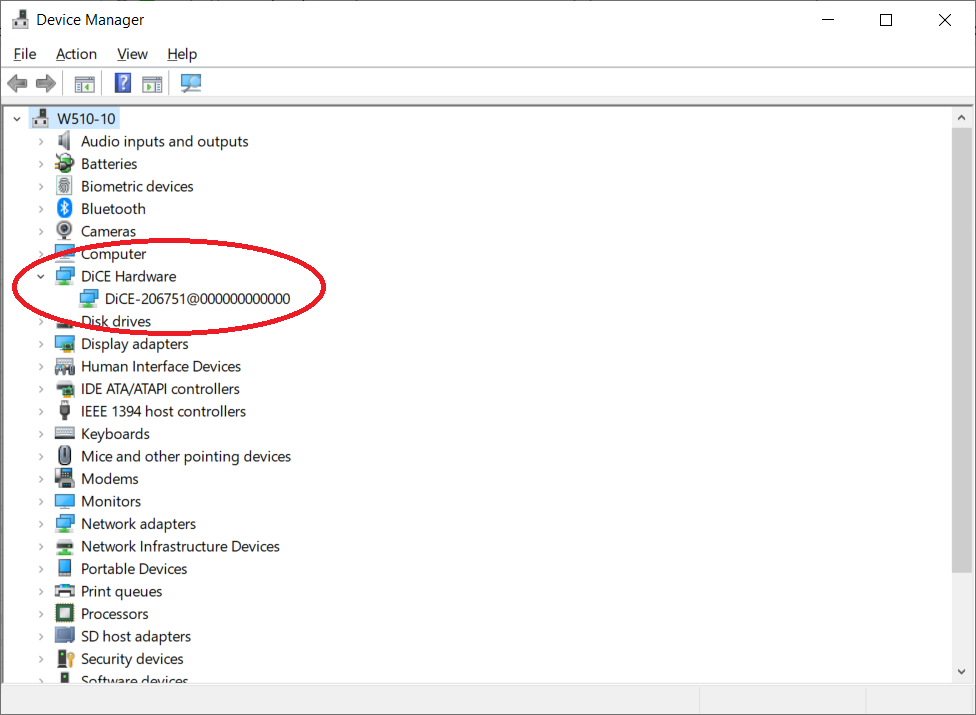Open the Action menu
The width and height of the screenshot is (976, 715).
(x=76, y=54)
